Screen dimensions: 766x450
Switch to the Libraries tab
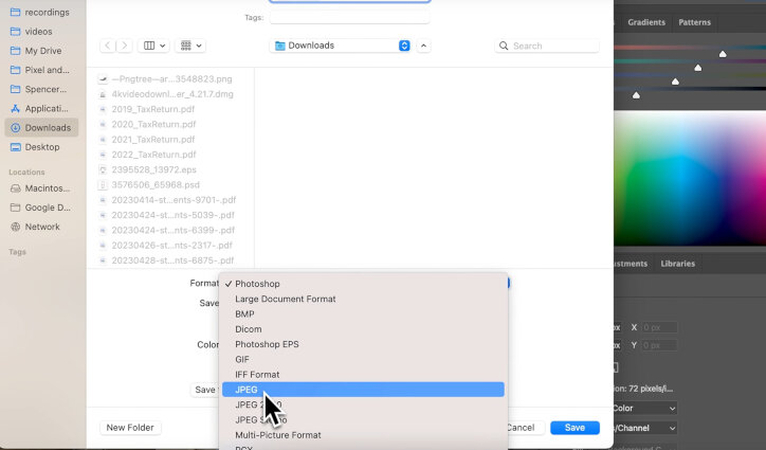[x=678, y=264]
